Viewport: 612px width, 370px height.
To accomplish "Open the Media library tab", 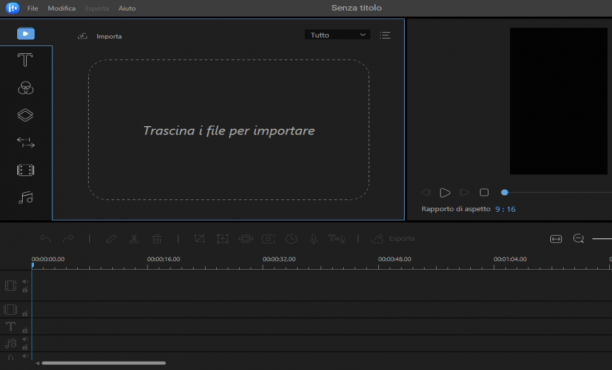I will click(26, 34).
